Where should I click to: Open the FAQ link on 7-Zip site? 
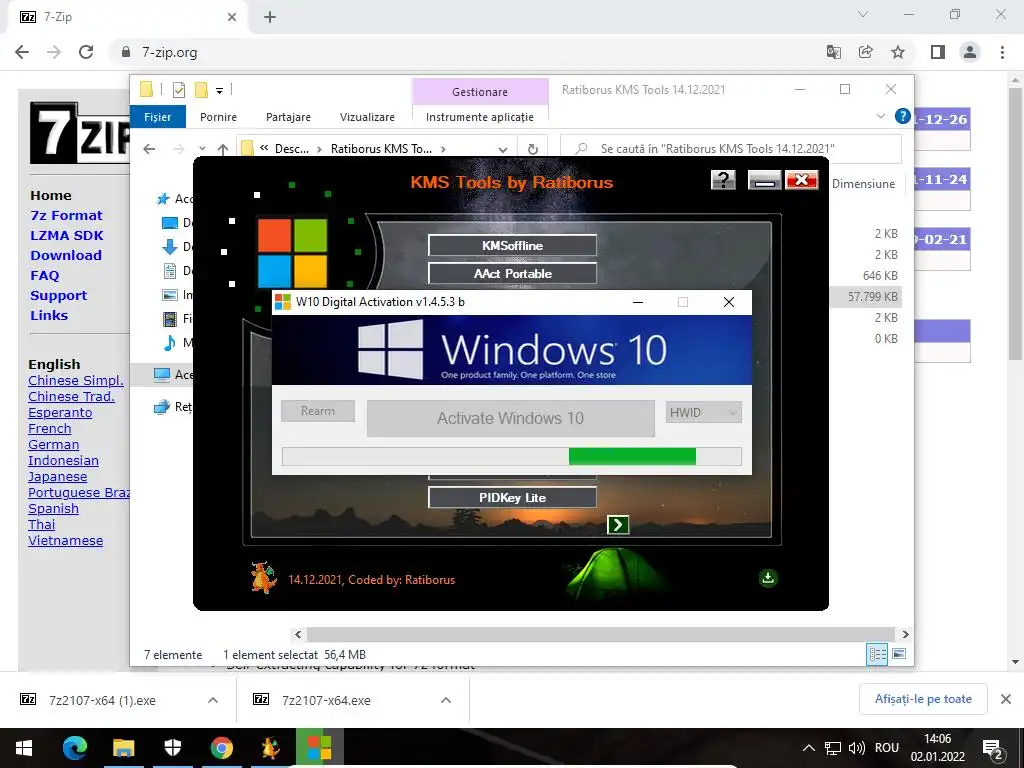pyautogui.click(x=44, y=276)
